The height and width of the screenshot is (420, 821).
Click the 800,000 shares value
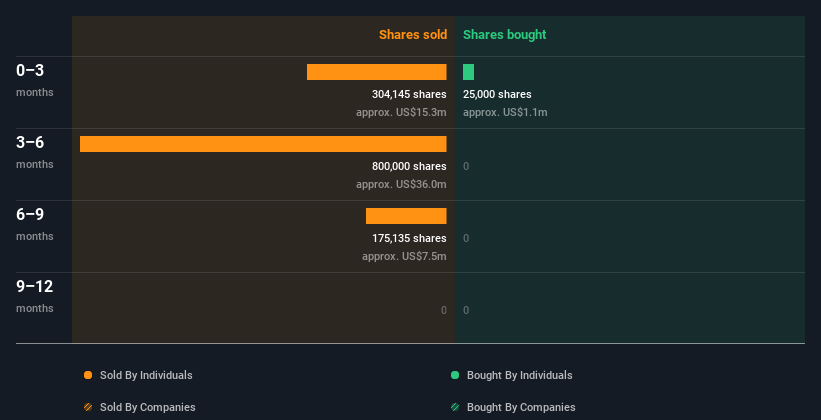click(409, 166)
